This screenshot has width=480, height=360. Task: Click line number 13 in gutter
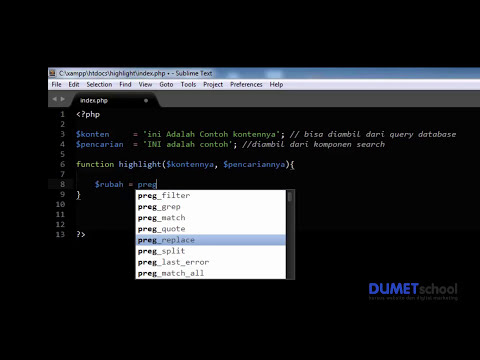pyautogui.click(x=60, y=234)
